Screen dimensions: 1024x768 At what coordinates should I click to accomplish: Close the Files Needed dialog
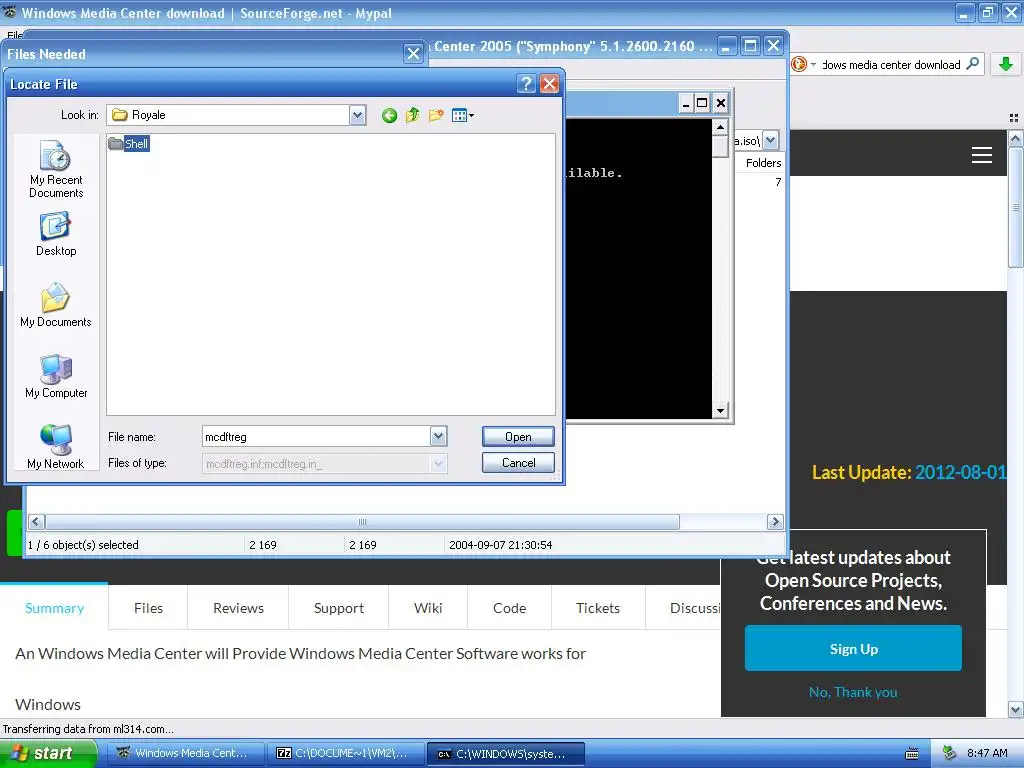click(x=413, y=54)
